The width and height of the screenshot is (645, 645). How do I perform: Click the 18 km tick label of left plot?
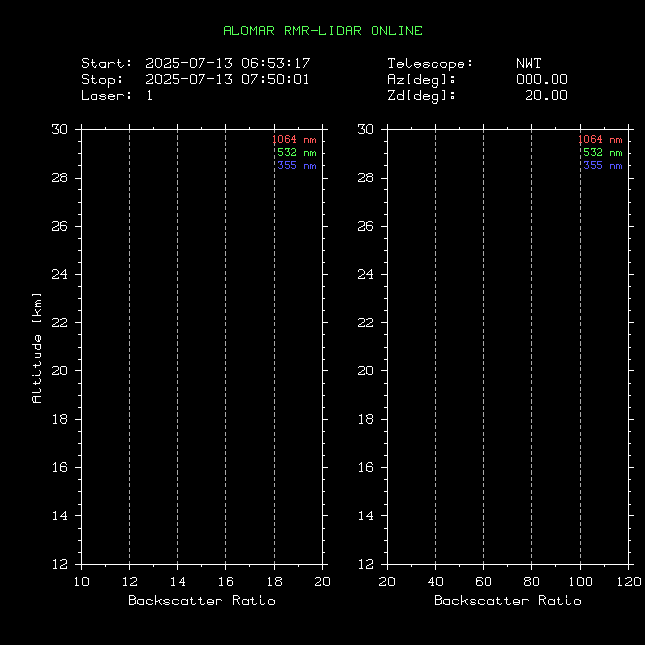tap(60, 419)
